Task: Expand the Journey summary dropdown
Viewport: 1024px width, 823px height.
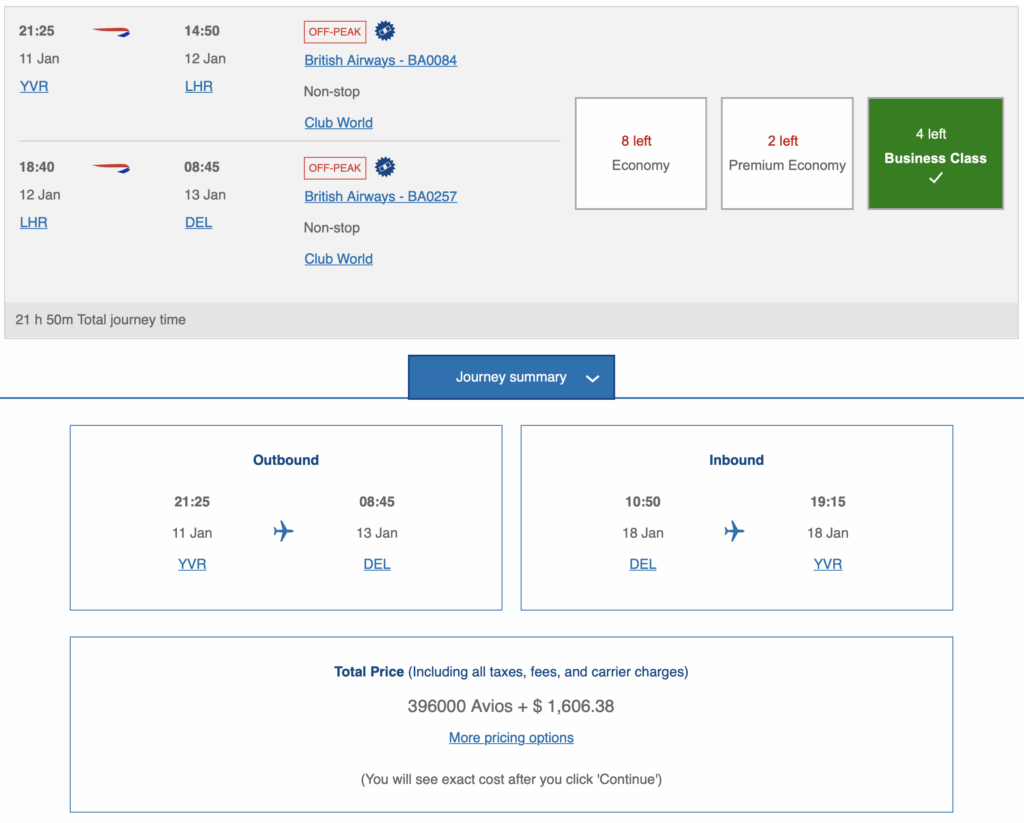Action: tap(511, 377)
